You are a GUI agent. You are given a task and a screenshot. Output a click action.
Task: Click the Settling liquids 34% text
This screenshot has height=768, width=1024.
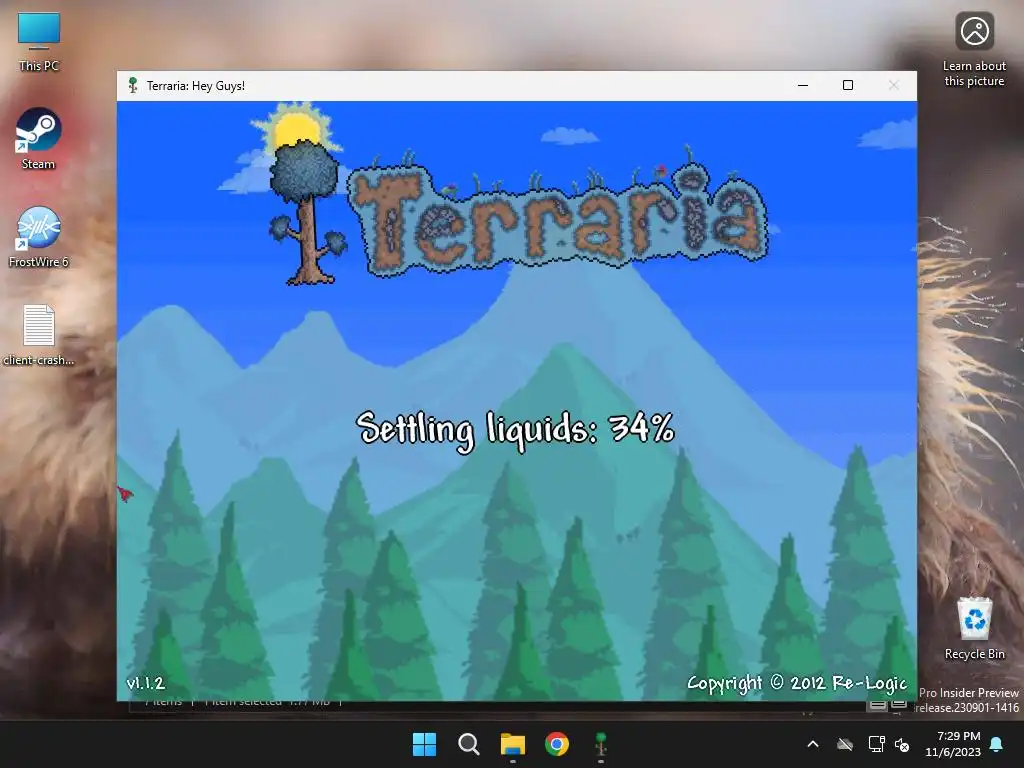click(515, 429)
